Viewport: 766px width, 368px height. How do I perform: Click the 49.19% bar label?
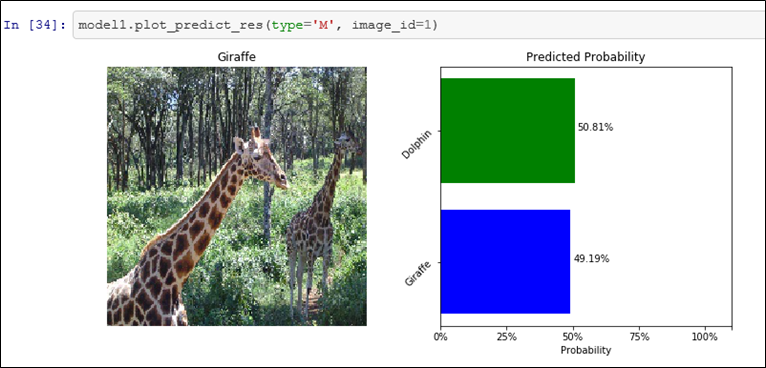click(x=591, y=259)
